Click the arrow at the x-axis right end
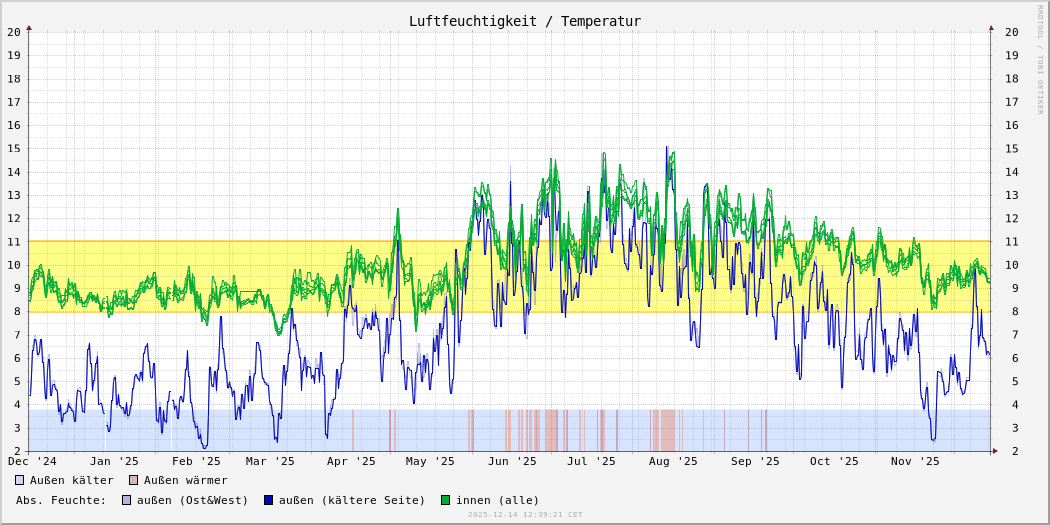 coord(995,451)
